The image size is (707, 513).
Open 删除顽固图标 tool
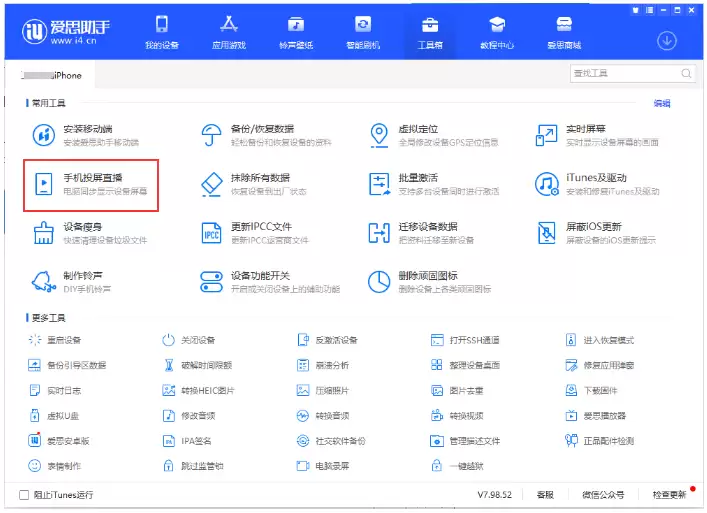430,282
